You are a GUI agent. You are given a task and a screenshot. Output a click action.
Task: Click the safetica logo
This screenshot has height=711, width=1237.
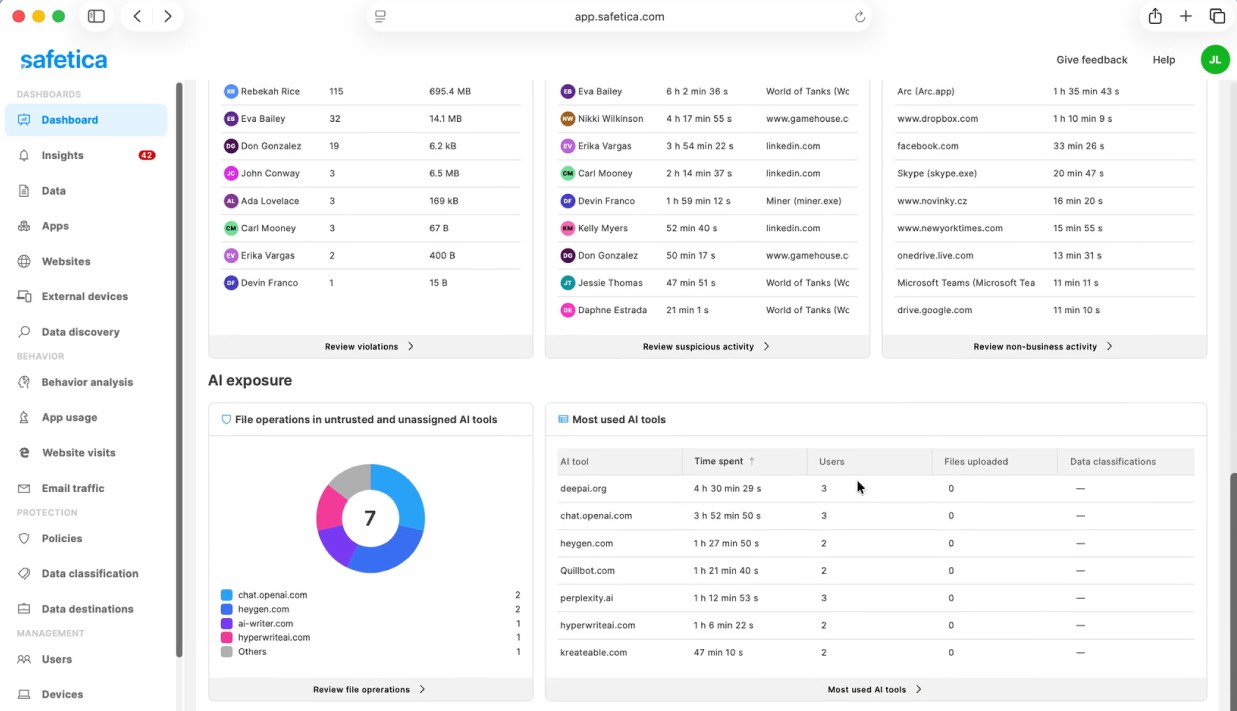point(64,60)
